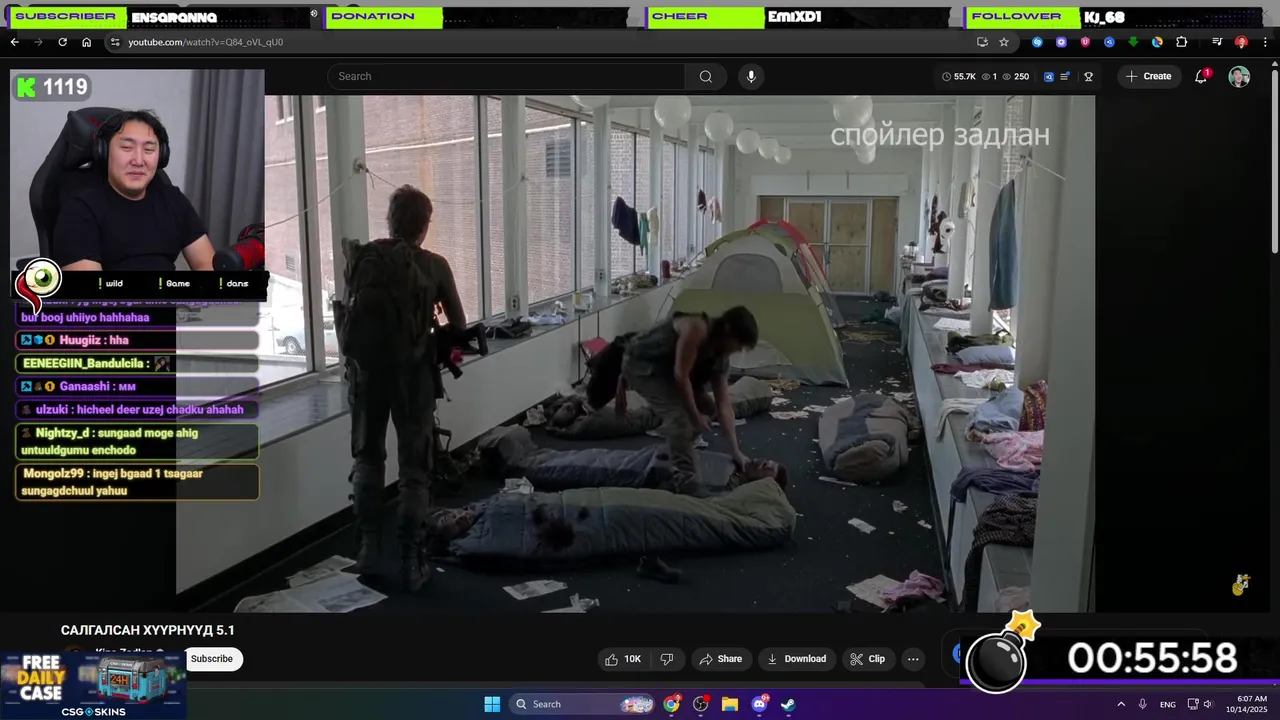This screenshot has width=1280, height=720.
Task: Expand hidden system tray icons
Action: pyautogui.click(x=1120, y=704)
